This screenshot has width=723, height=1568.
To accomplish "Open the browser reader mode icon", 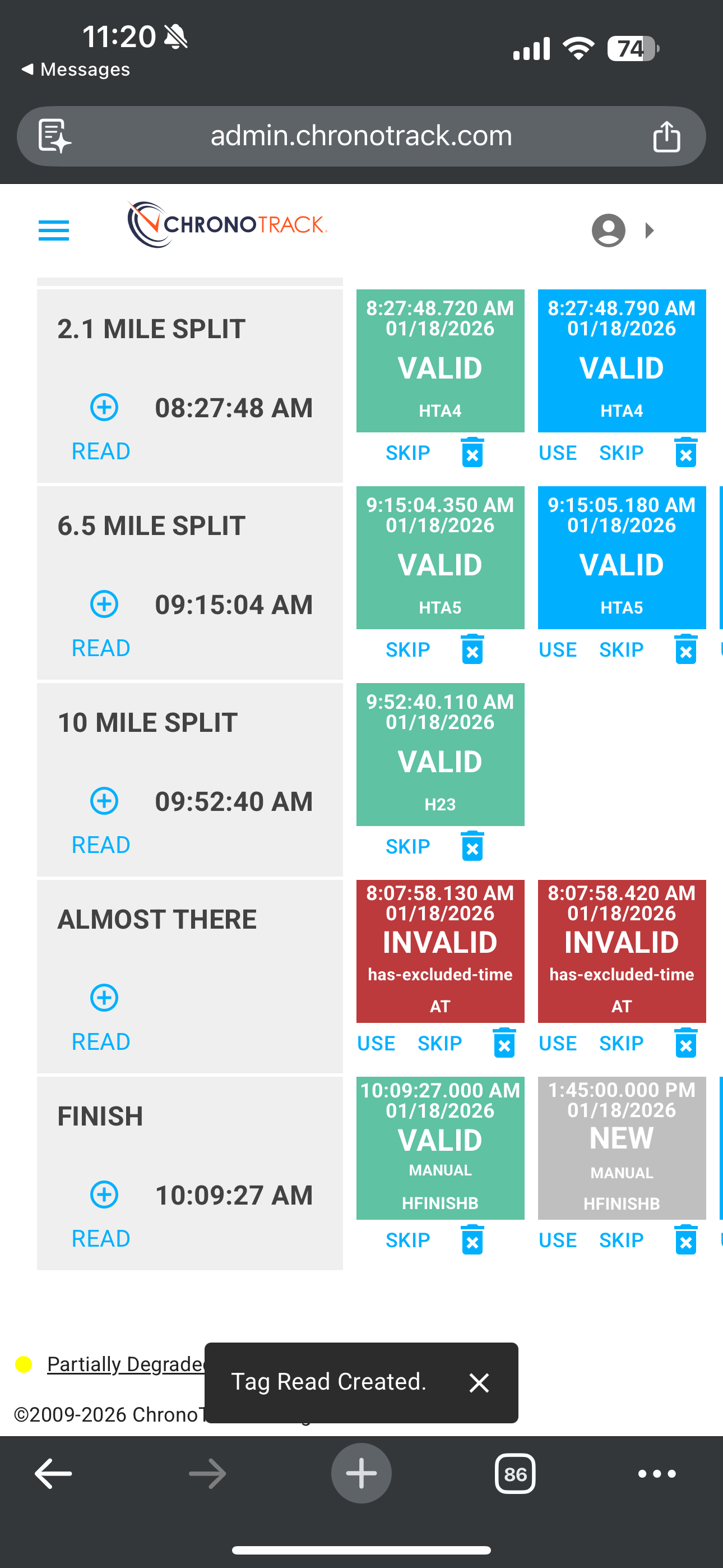I will pos(55,136).
